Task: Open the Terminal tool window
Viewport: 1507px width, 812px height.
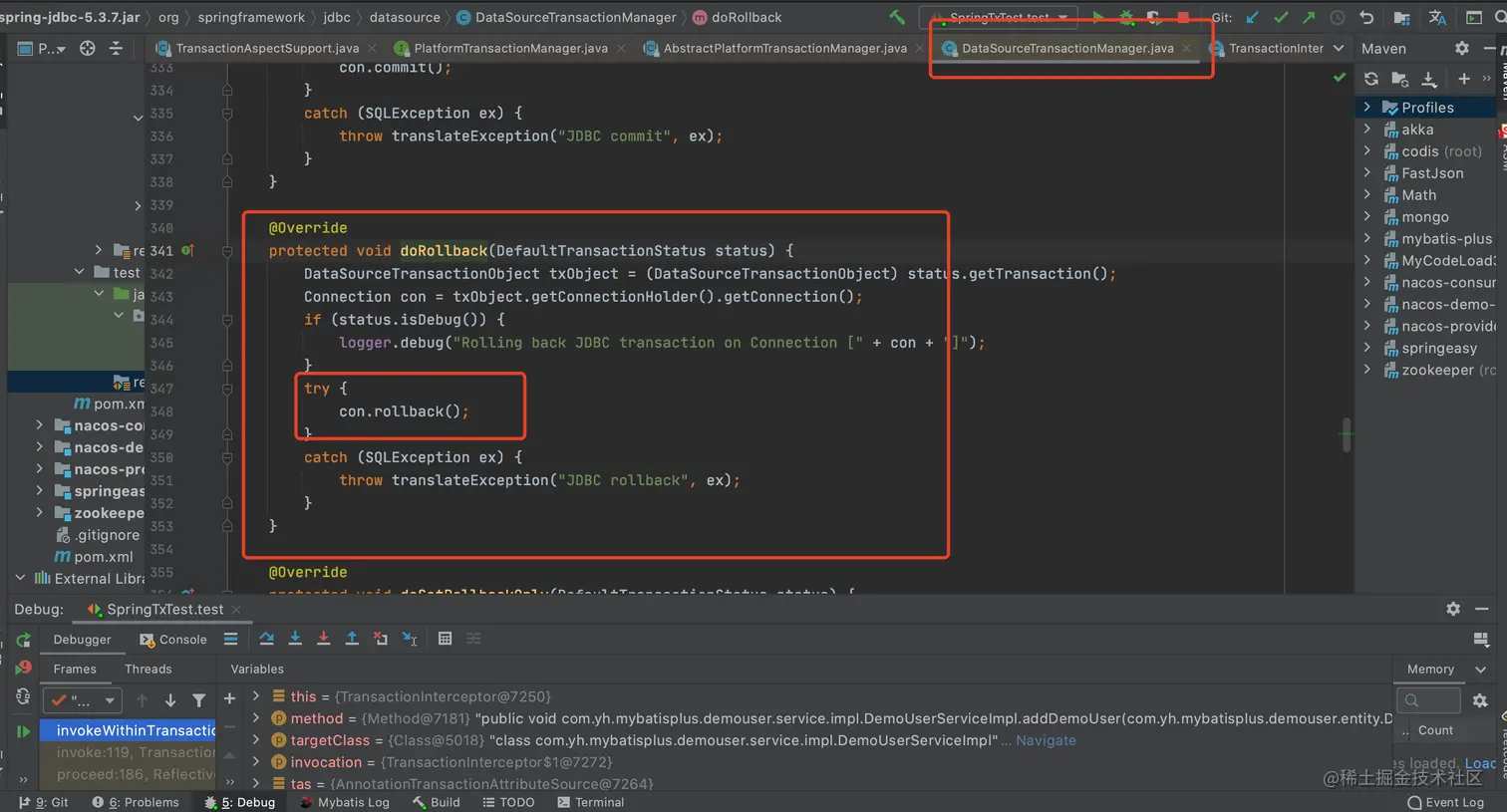Action: tap(590, 802)
